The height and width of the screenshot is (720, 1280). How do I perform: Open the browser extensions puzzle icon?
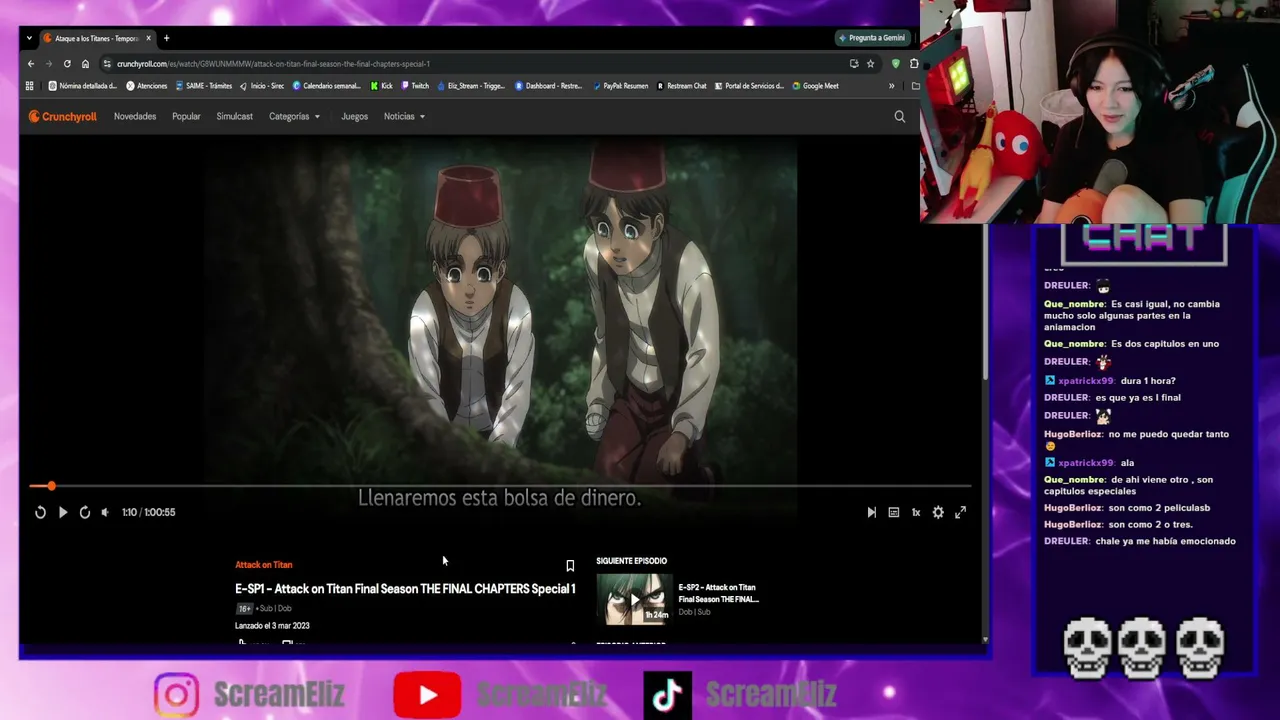point(914,64)
